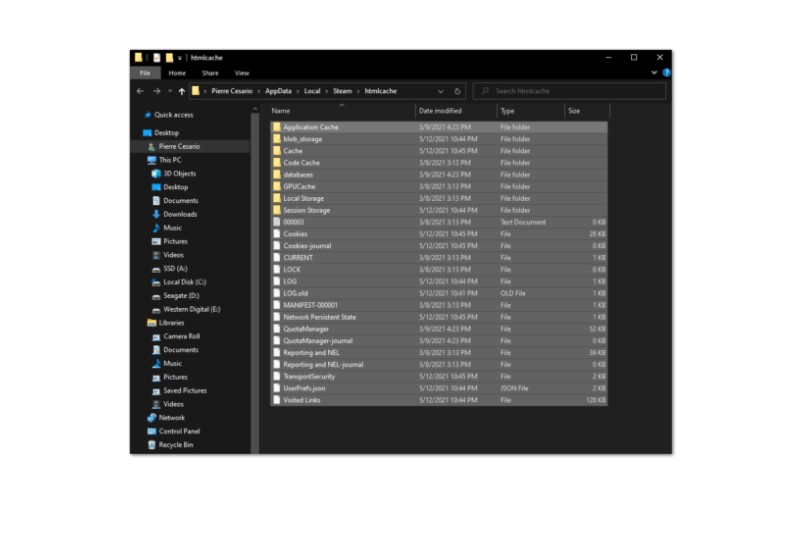
Task: Click the Session Storage folder icon
Action: click(x=277, y=210)
